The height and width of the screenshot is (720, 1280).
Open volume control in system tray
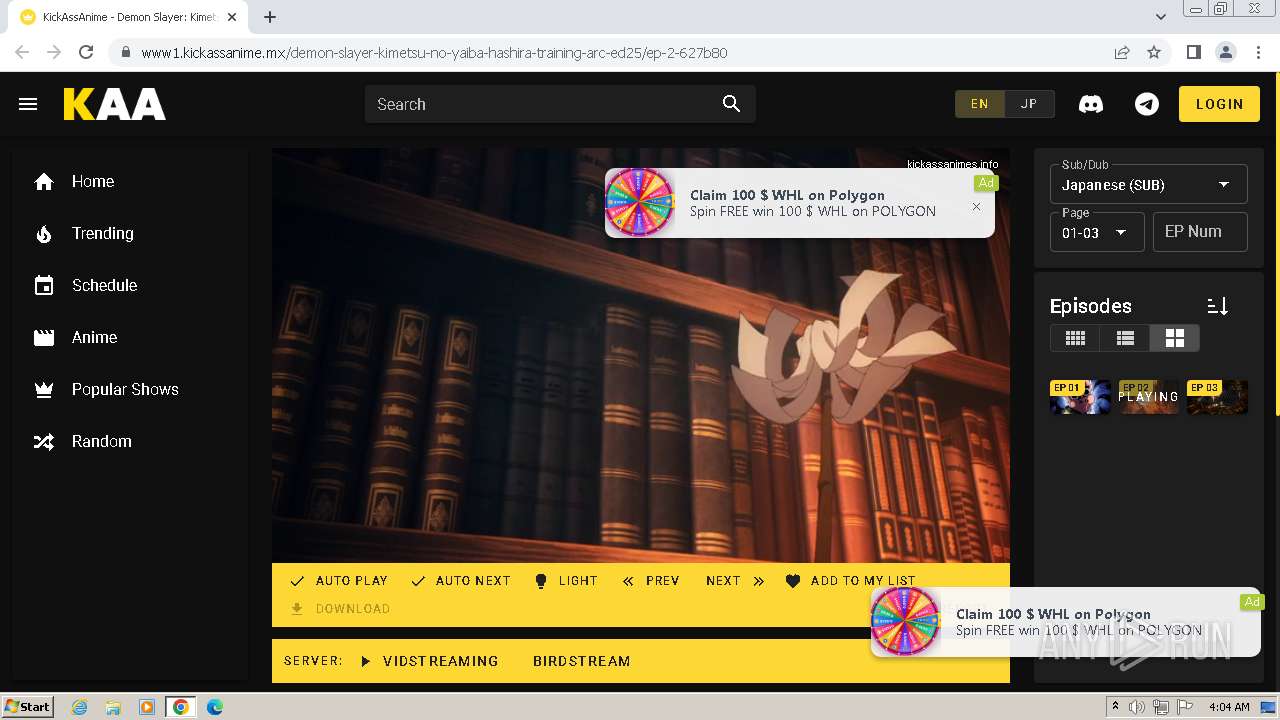[1137, 707]
